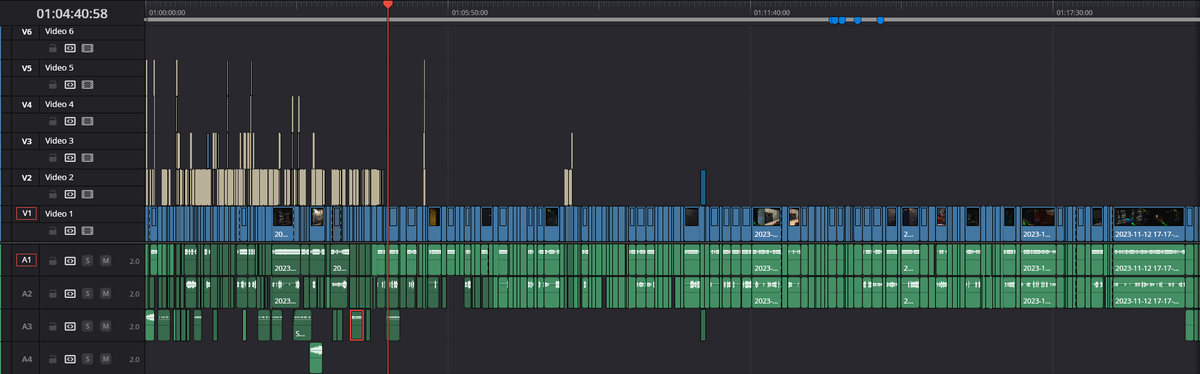Click the A3 channel format value 2.0
The height and width of the screenshot is (374, 1200).
coord(135,327)
